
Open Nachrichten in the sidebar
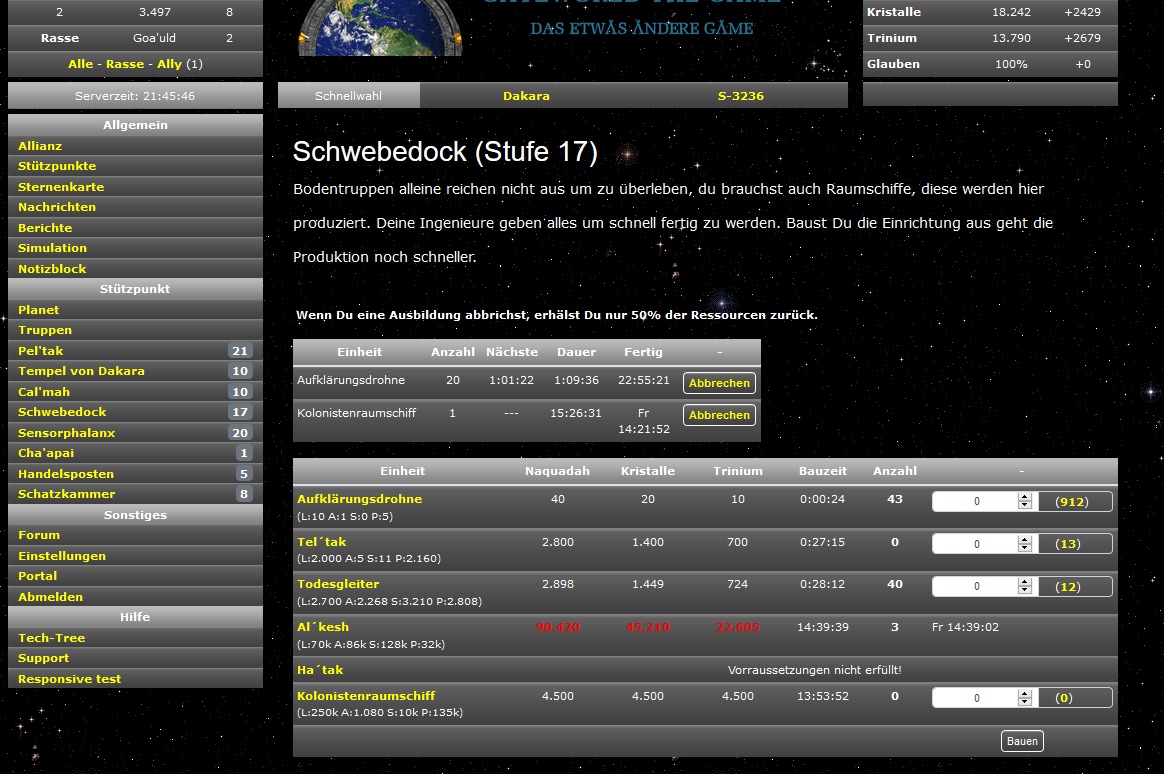coord(57,207)
